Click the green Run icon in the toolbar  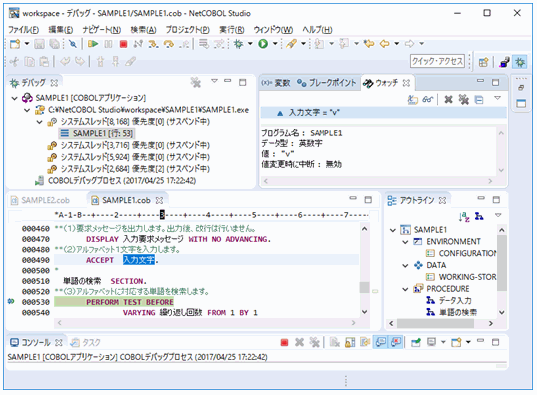[263, 44]
